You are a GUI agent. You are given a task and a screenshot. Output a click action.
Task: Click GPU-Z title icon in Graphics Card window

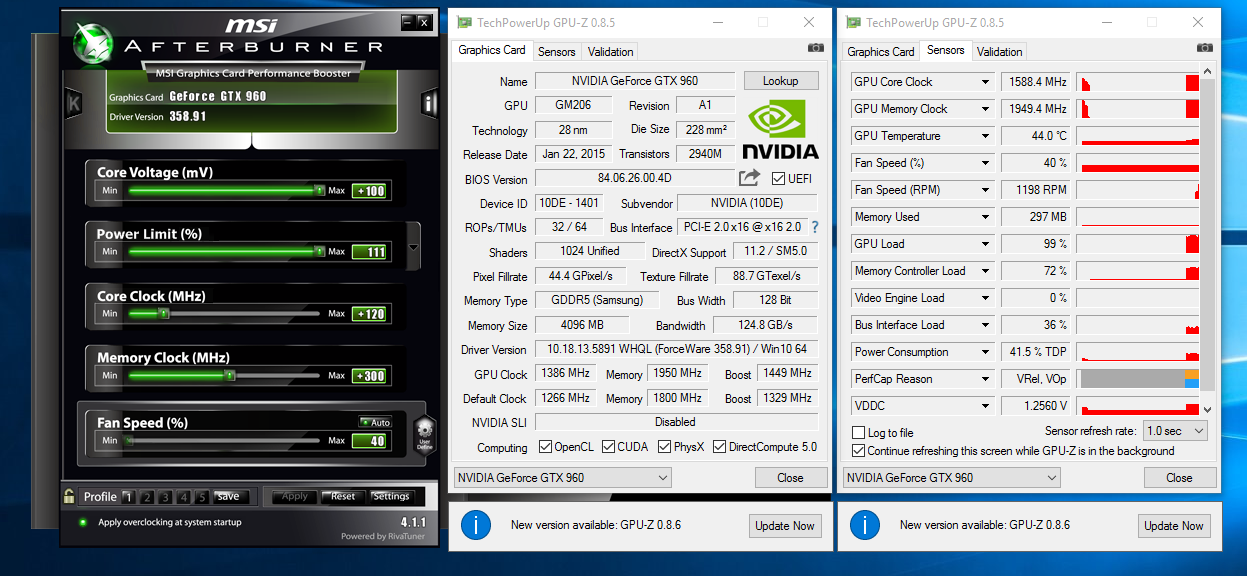[x=463, y=22]
